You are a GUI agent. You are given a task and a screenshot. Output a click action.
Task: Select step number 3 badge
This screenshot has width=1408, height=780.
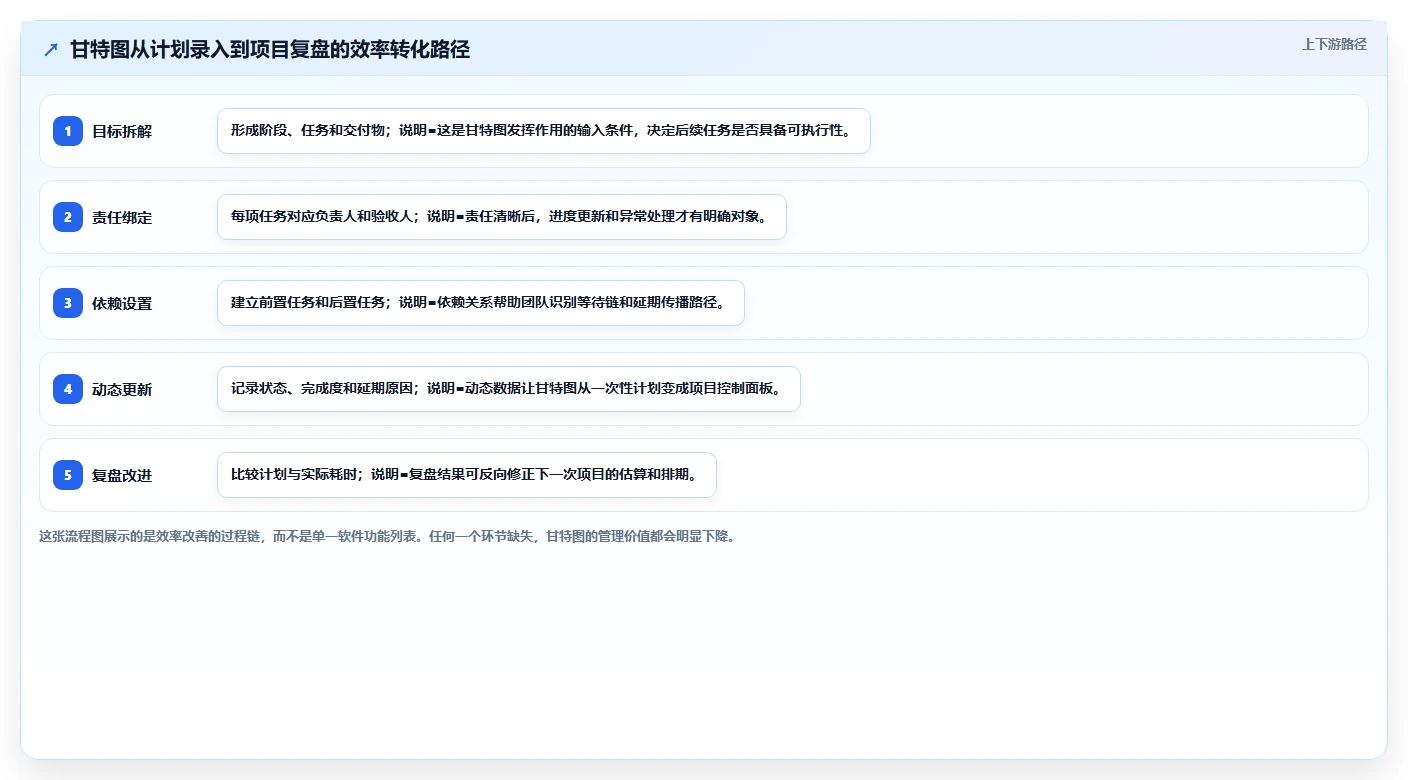point(68,303)
